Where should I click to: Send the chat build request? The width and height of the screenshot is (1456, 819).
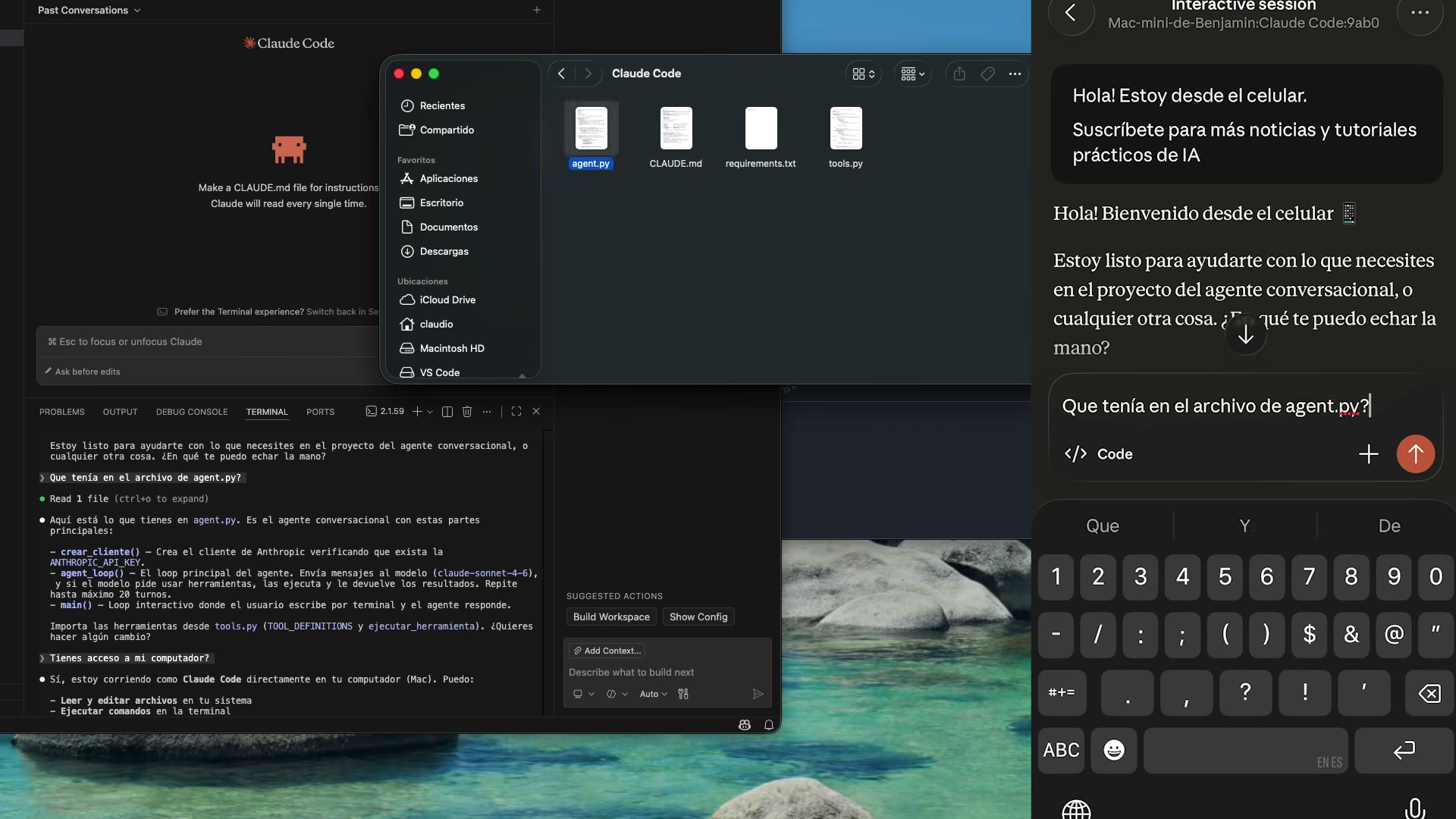(758, 694)
